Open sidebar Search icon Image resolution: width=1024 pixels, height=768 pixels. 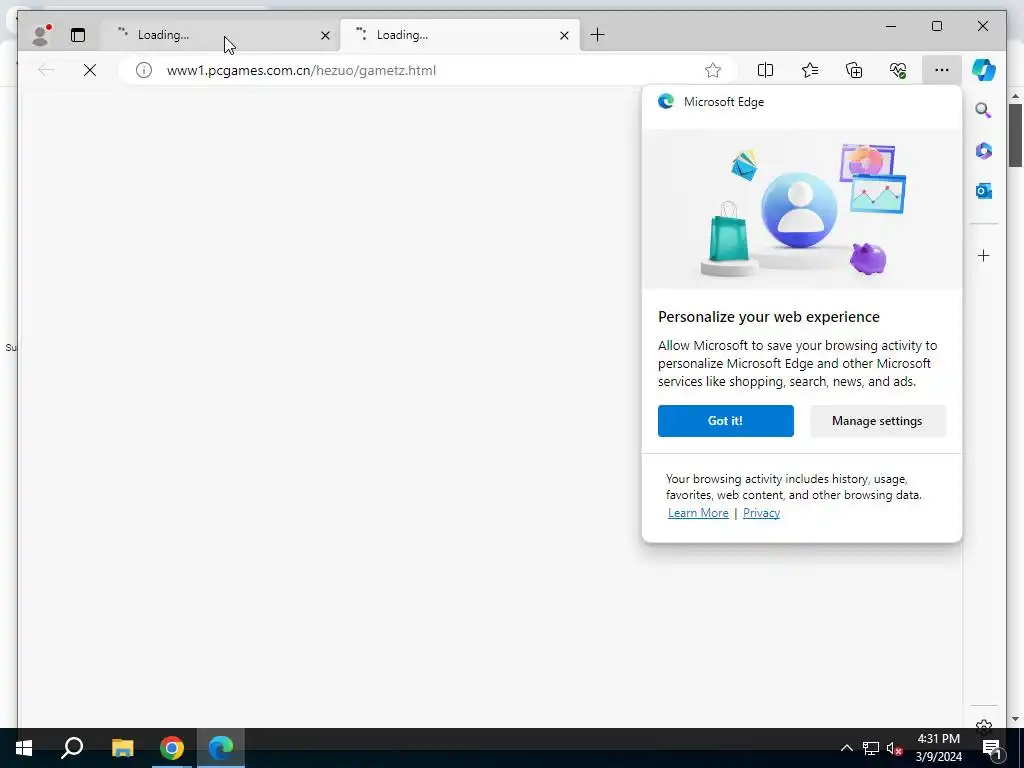point(984,110)
